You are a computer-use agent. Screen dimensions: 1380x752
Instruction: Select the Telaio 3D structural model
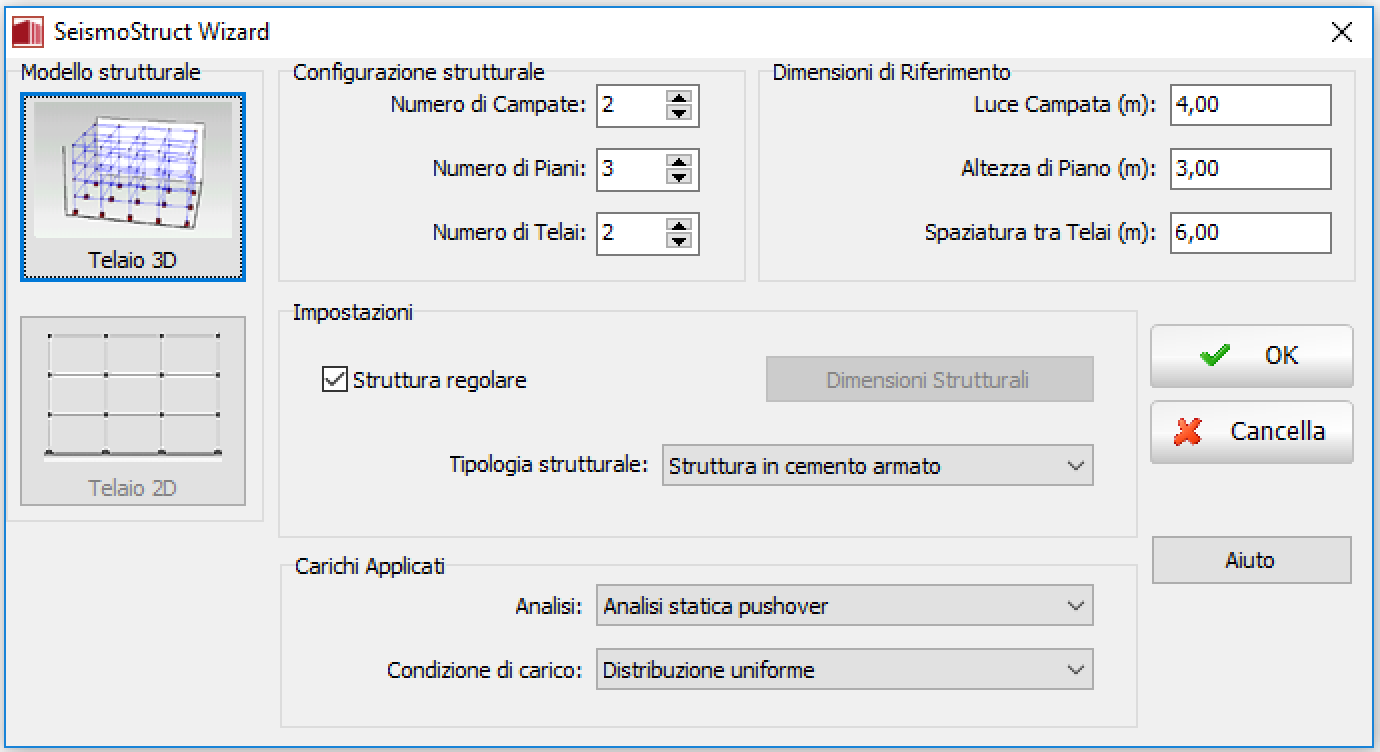132,187
